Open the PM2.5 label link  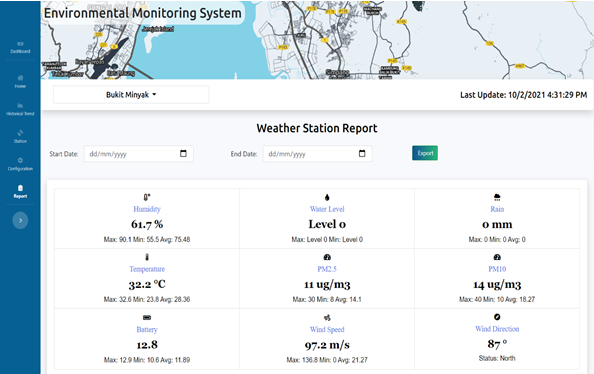(327, 269)
